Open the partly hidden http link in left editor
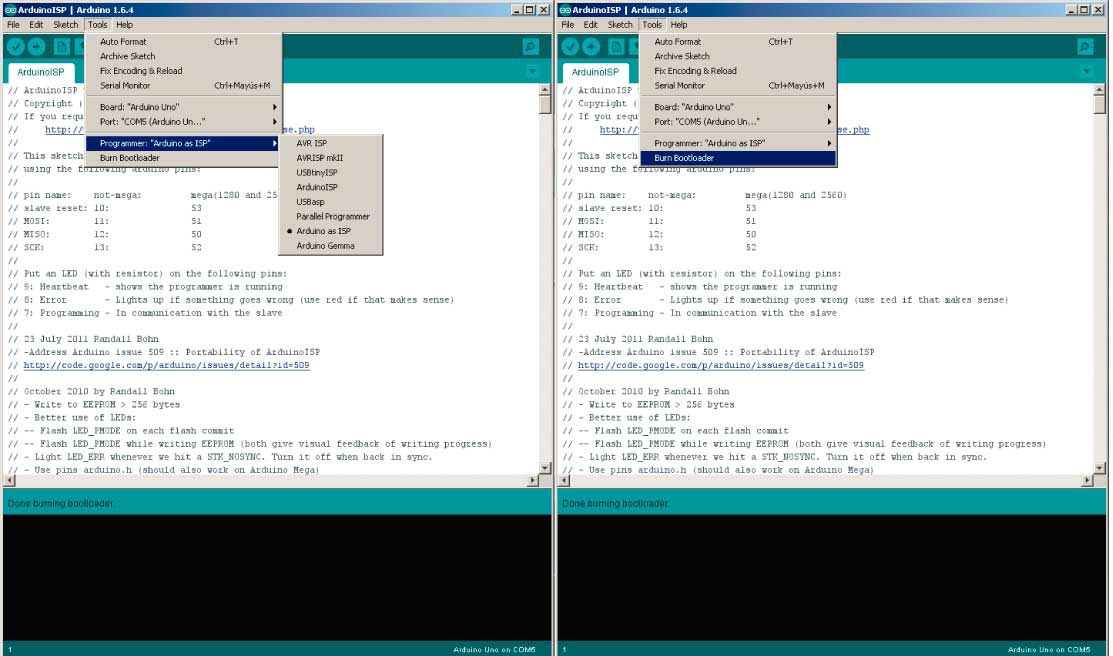This screenshot has width=1113, height=656. tap(65, 130)
